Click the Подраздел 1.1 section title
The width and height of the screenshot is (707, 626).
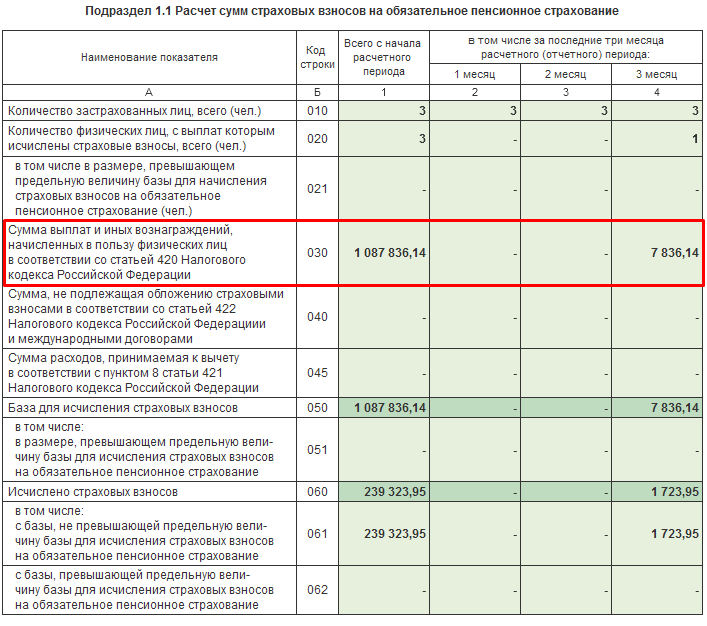352,11
